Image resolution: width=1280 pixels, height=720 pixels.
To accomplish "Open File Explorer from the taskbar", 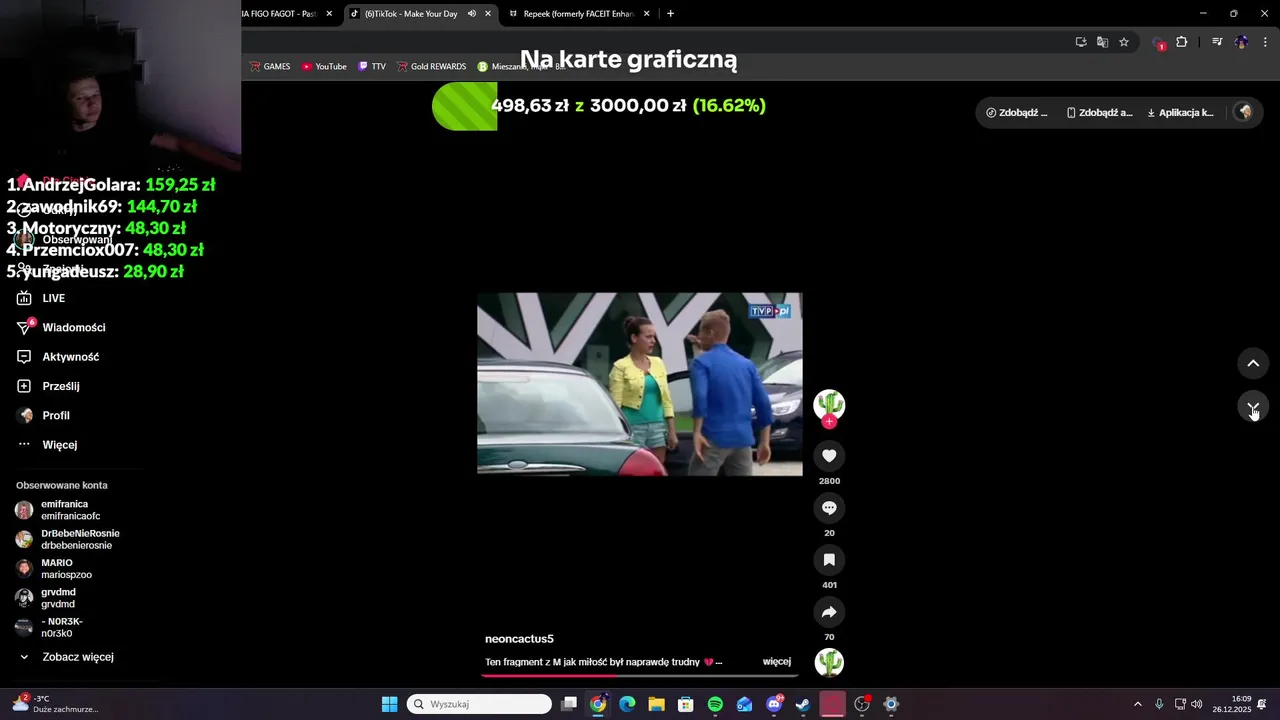I will coord(656,704).
